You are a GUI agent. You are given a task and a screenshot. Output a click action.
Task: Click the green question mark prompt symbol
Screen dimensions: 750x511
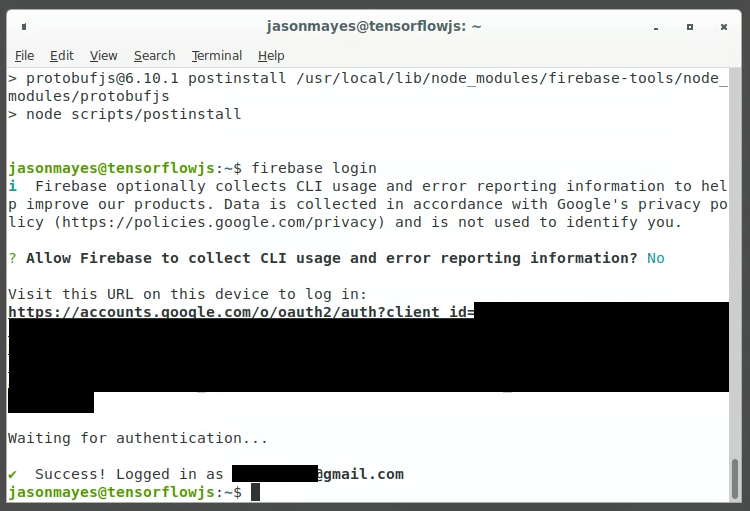(x=12, y=258)
